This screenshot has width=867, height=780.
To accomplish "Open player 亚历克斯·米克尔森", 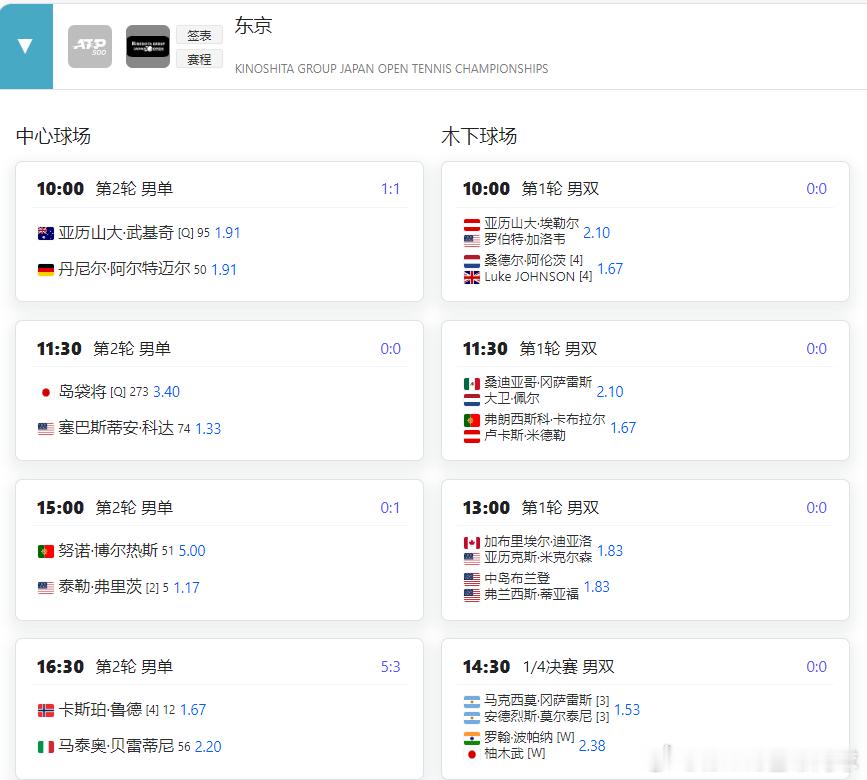I will coord(537,558).
